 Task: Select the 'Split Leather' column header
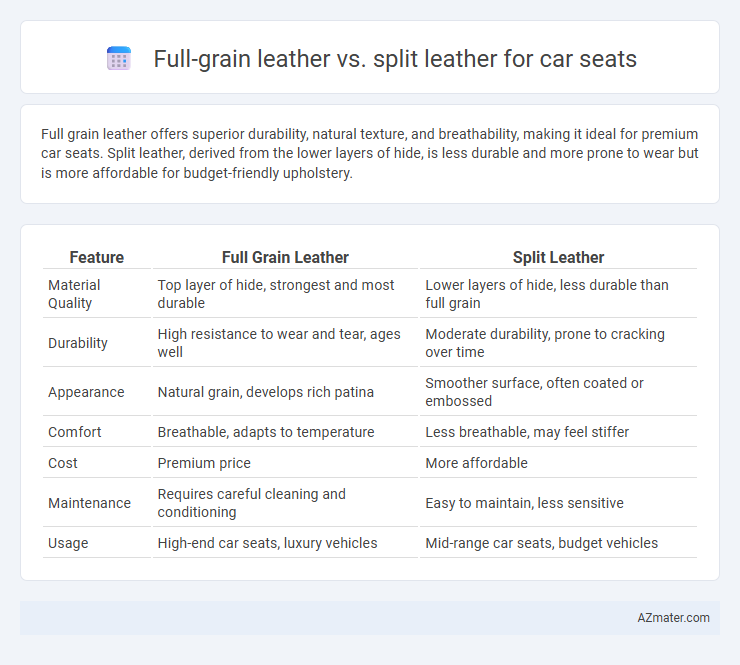coord(558,257)
